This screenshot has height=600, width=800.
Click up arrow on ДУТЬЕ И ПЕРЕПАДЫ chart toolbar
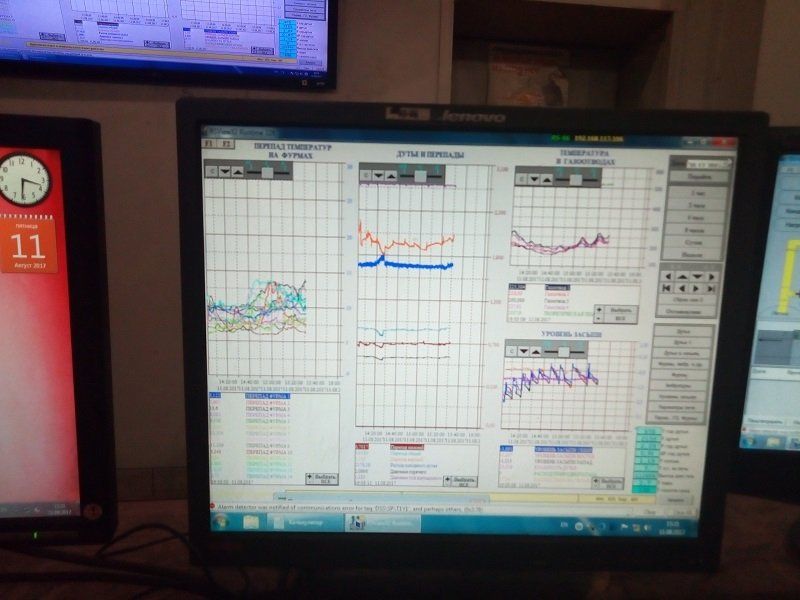pos(393,176)
